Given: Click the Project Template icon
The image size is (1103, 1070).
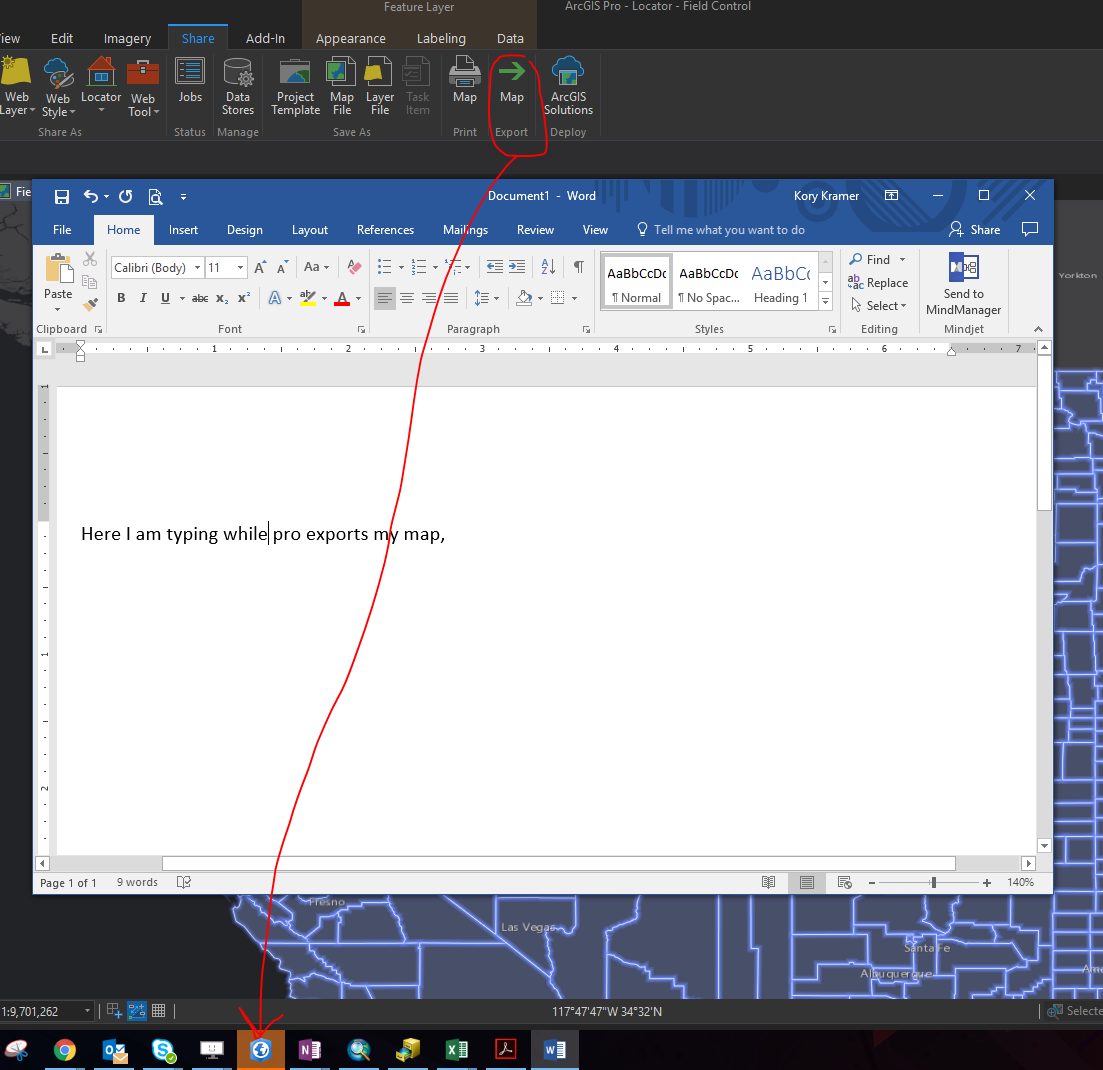Looking at the screenshot, I should 295,85.
